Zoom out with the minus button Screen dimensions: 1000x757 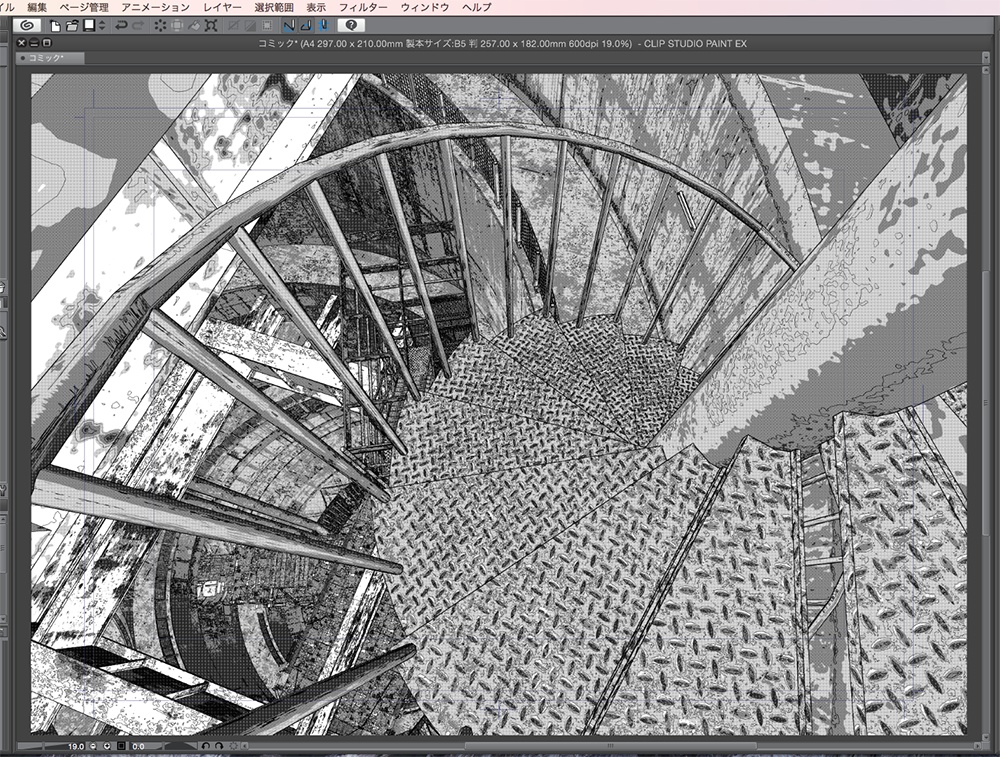coord(93,746)
